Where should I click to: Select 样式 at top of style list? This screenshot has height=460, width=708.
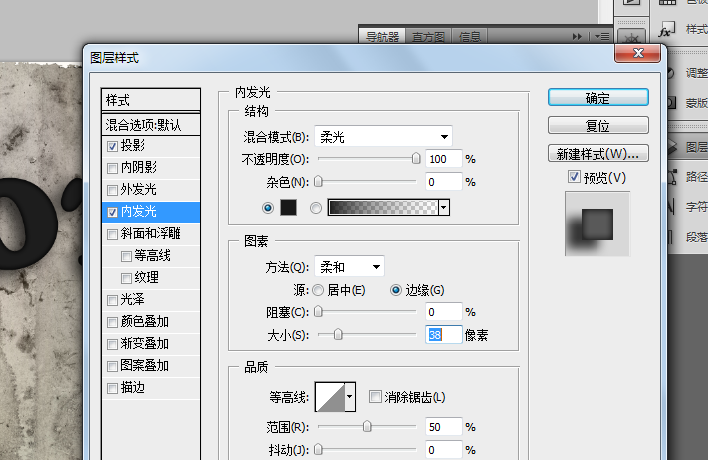pyautogui.click(x=151, y=100)
